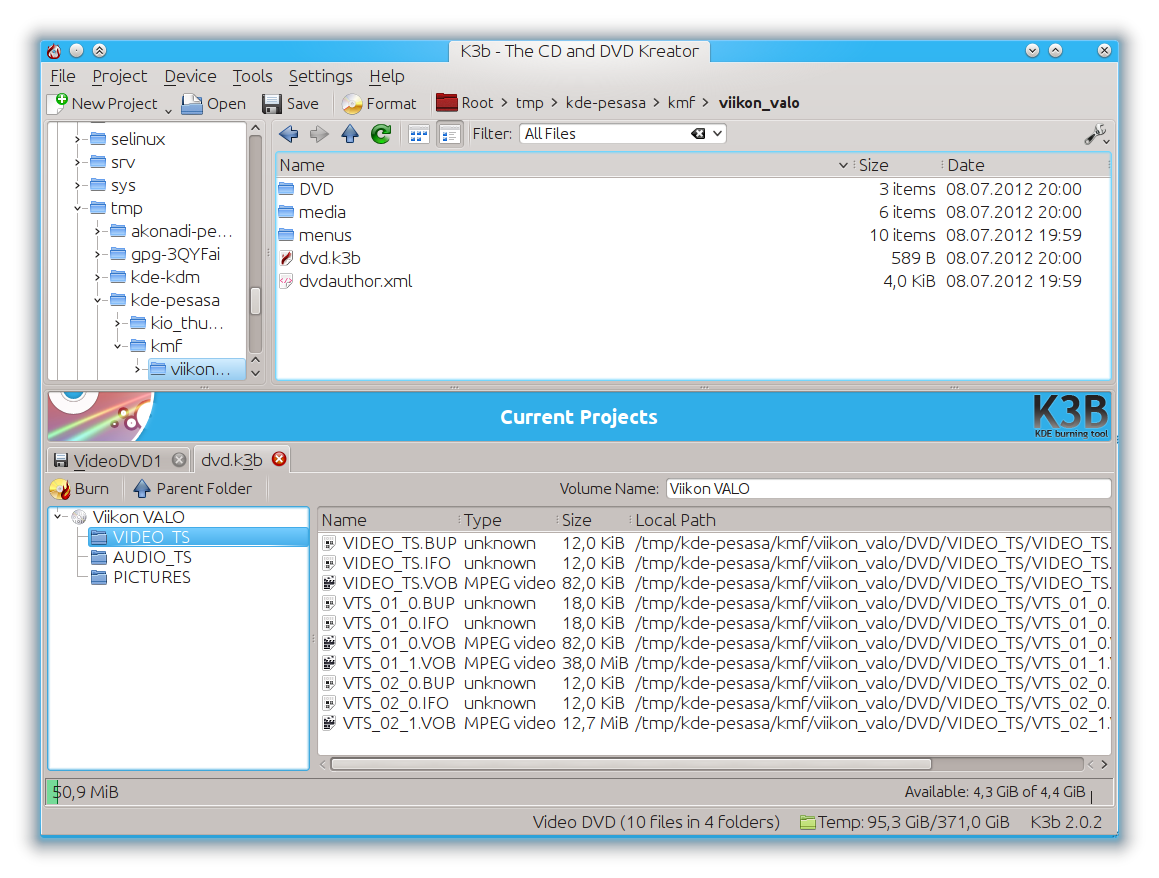The width and height of the screenshot is (1159, 878).
Task: Clear the filter field text
Action: 698,134
